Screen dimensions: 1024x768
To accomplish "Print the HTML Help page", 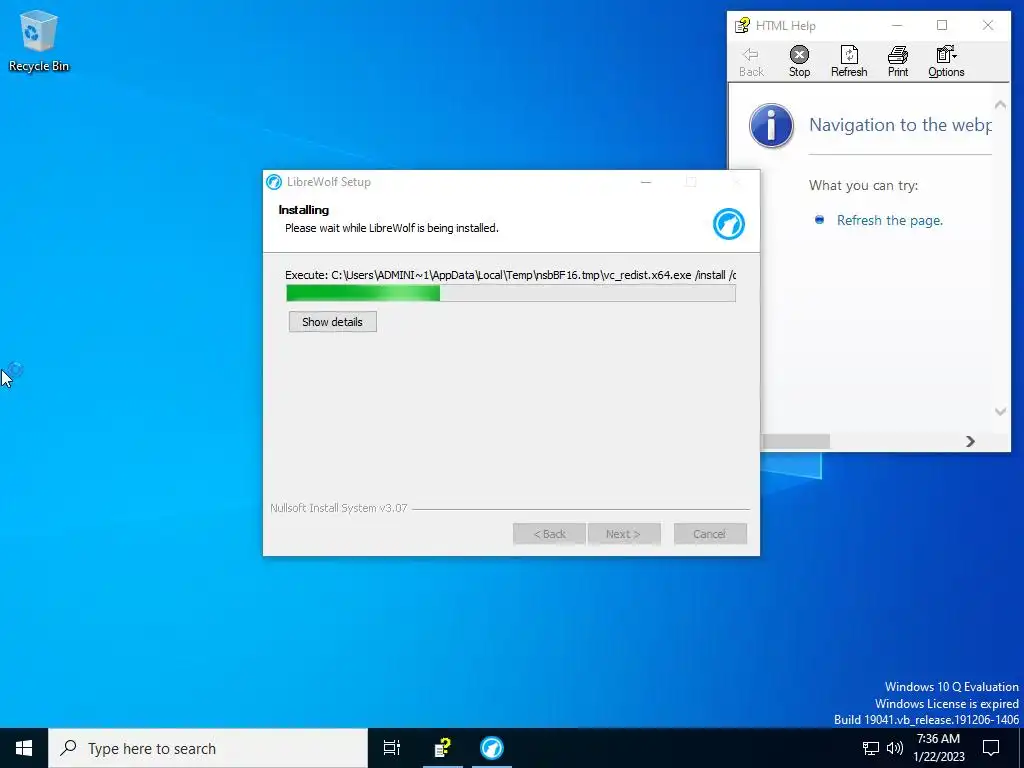I will click(898, 62).
